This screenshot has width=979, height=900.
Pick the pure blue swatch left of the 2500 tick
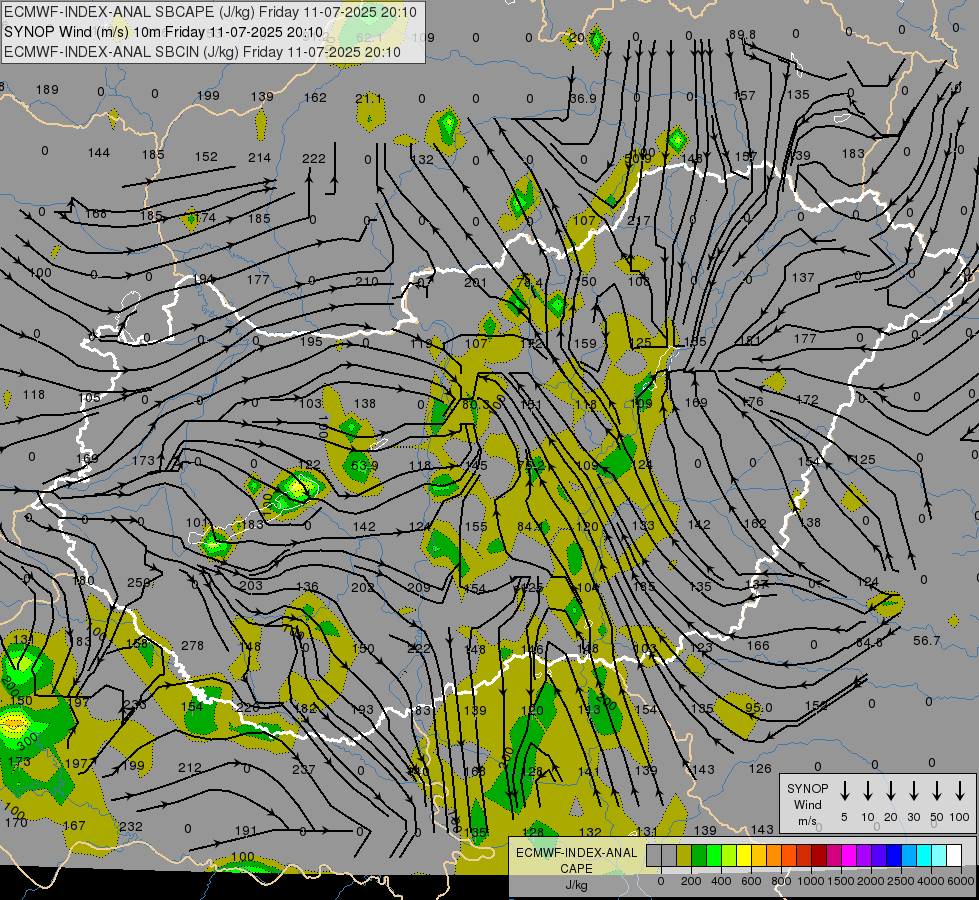tap(893, 856)
